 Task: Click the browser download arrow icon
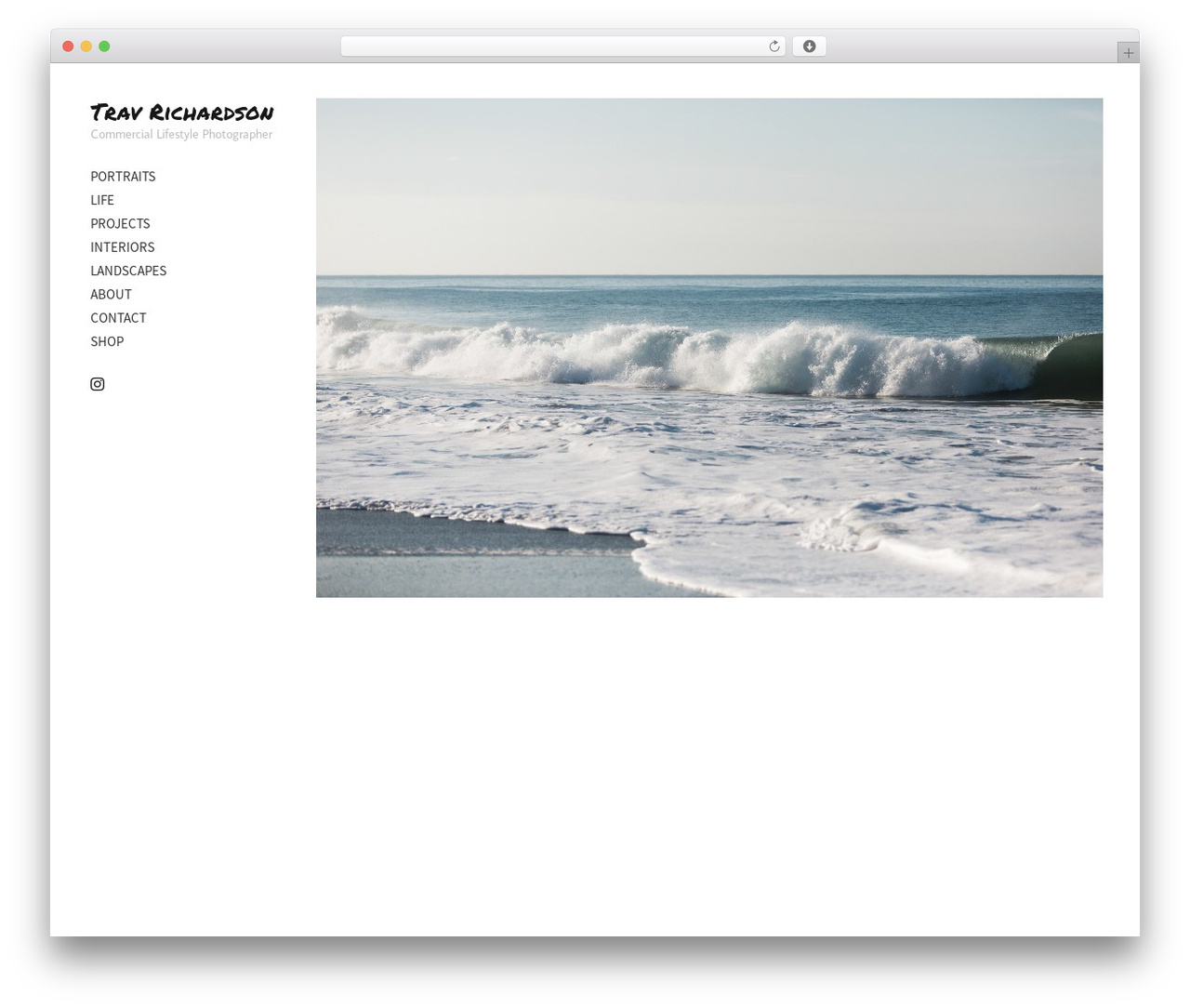tap(809, 46)
